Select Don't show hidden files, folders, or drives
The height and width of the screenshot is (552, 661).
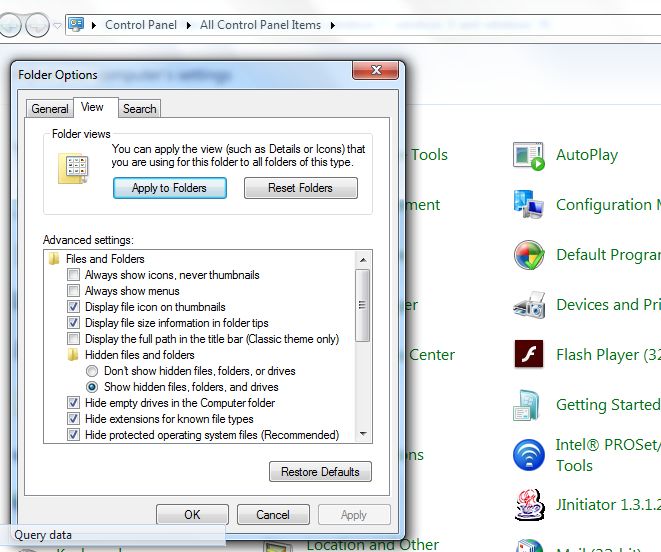tap(92, 371)
